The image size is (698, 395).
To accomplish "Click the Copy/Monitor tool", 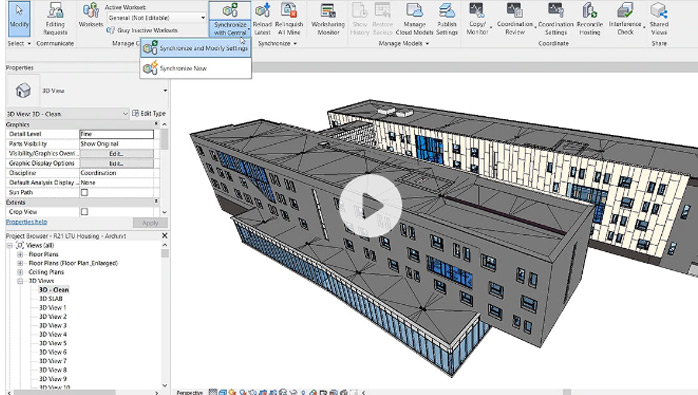I will (476, 19).
